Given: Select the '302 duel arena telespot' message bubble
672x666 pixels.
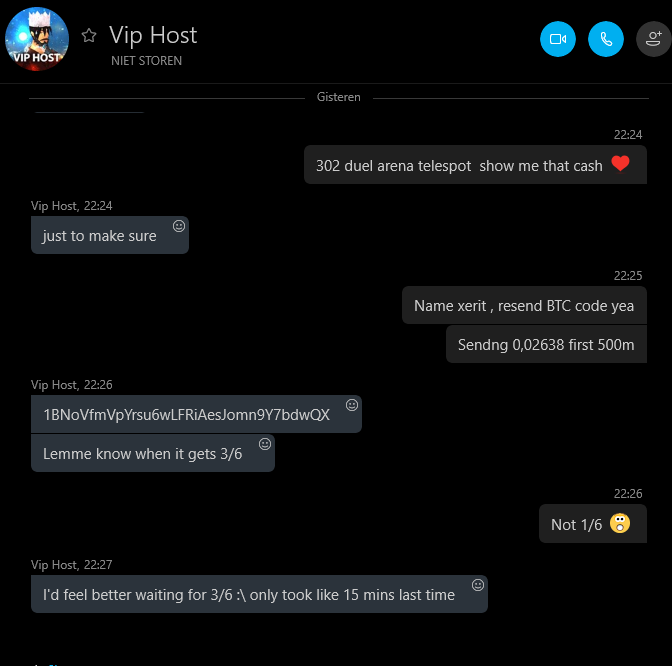Looking at the screenshot, I should tap(475, 165).
